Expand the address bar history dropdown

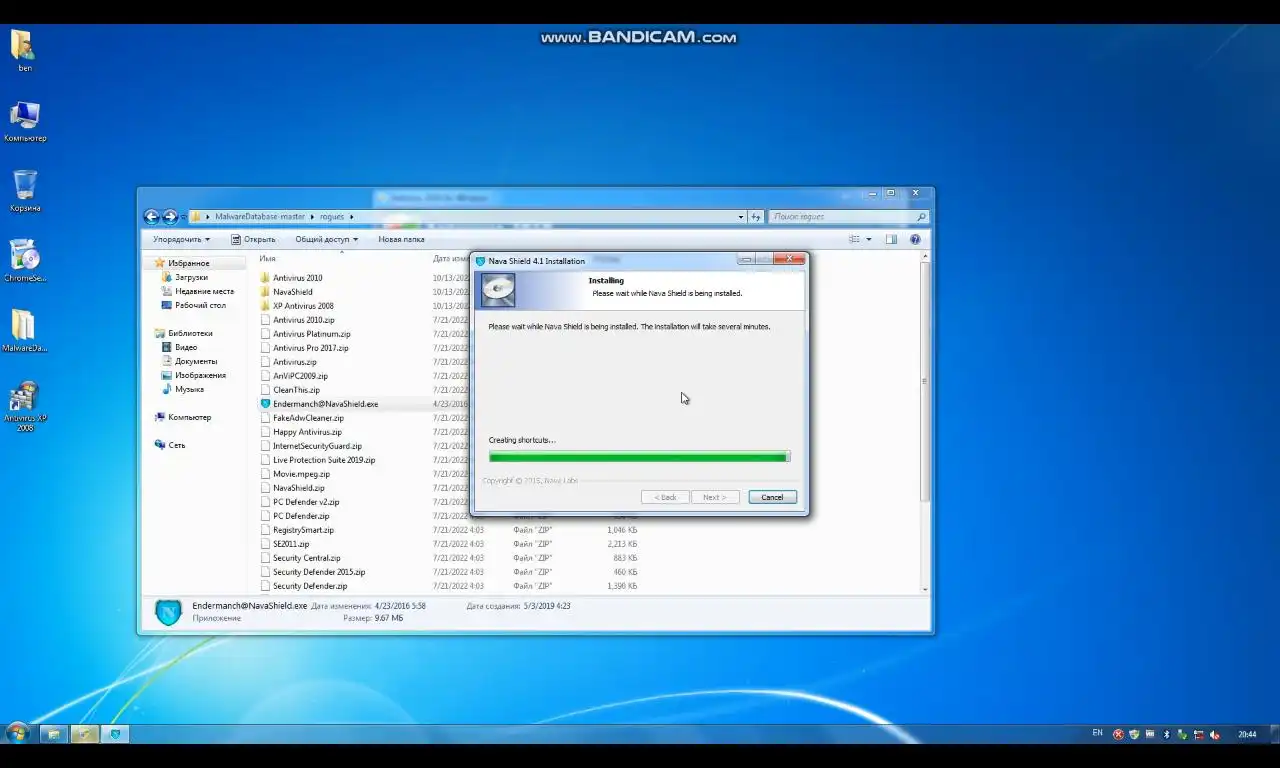click(x=740, y=216)
